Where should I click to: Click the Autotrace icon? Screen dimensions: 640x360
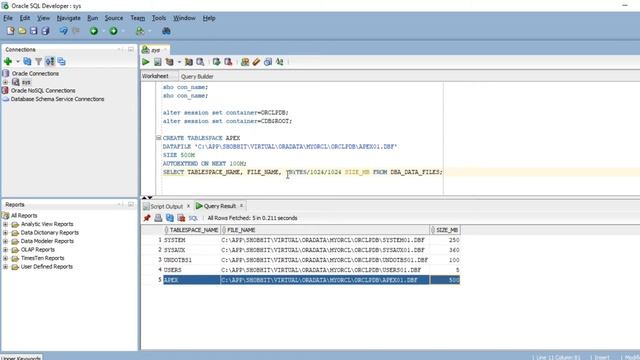(189, 62)
